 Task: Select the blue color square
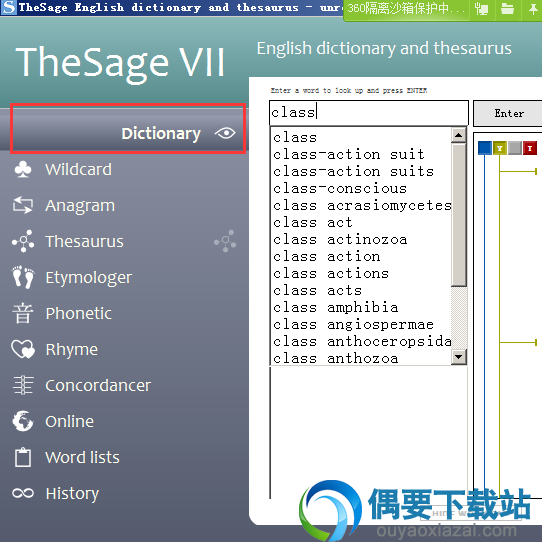click(x=484, y=148)
